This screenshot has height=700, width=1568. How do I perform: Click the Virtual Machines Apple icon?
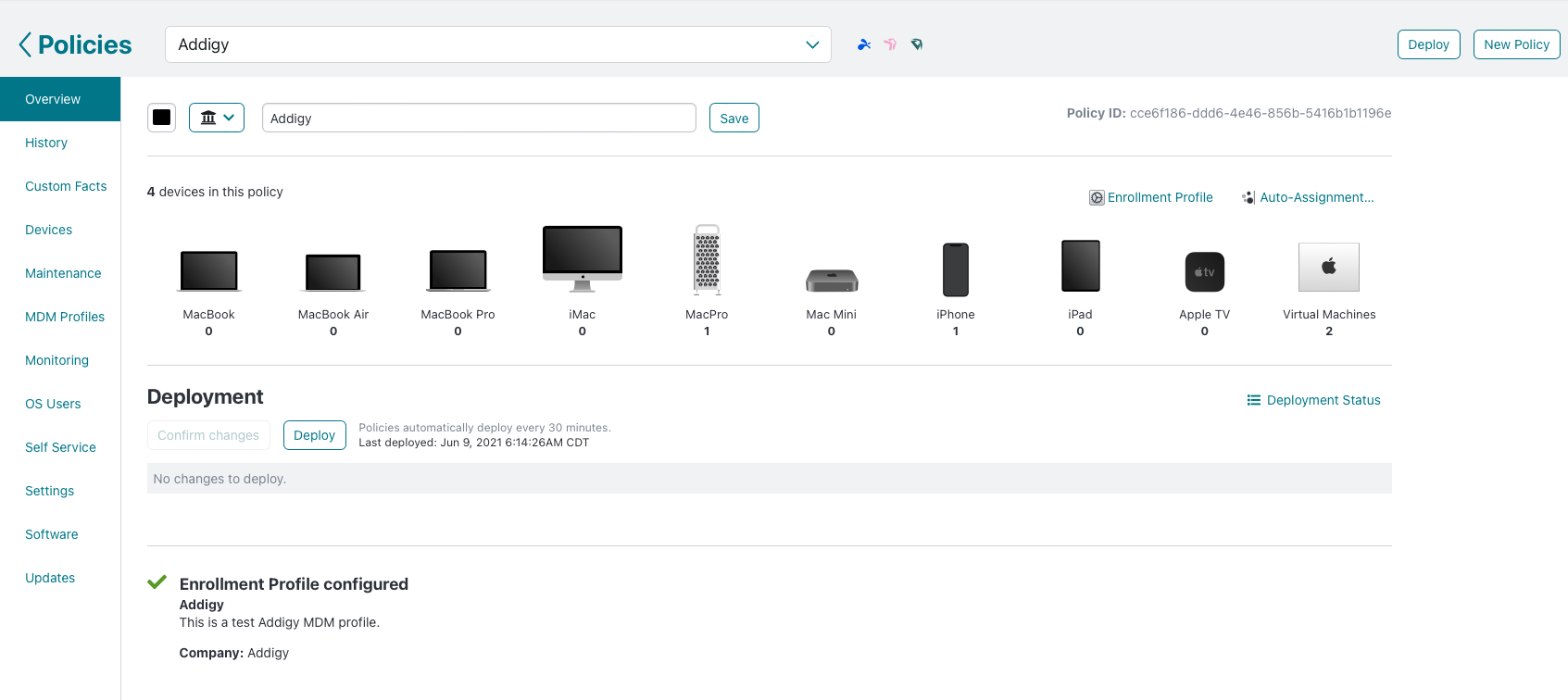pyautogui.click(x=1329, y=268)
